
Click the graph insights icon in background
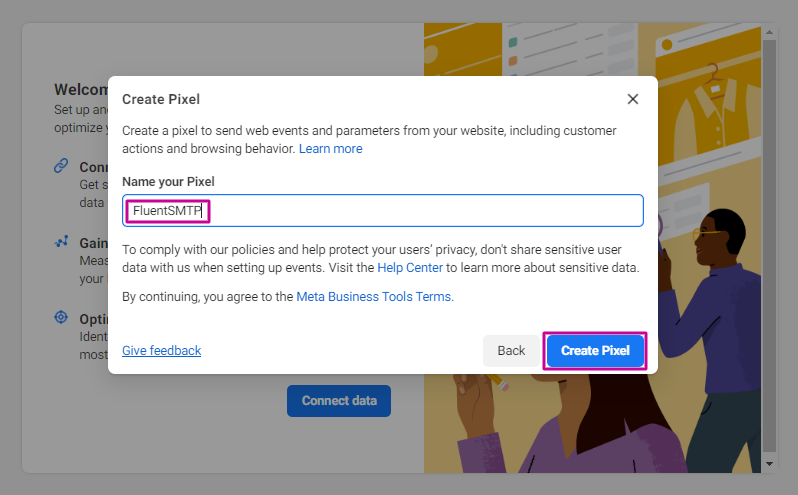61,242
